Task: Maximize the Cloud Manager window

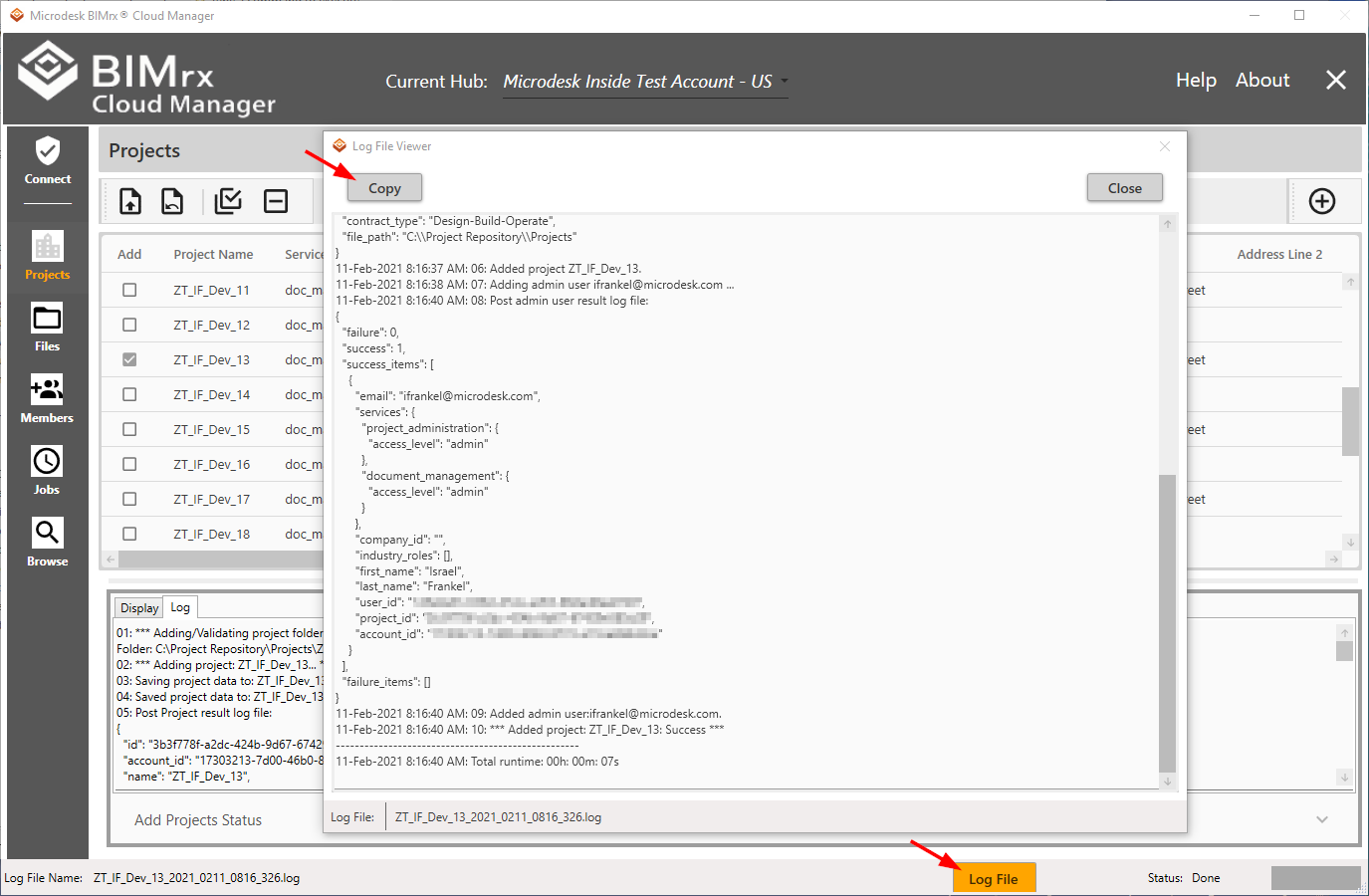Action: pos(1299,15)
